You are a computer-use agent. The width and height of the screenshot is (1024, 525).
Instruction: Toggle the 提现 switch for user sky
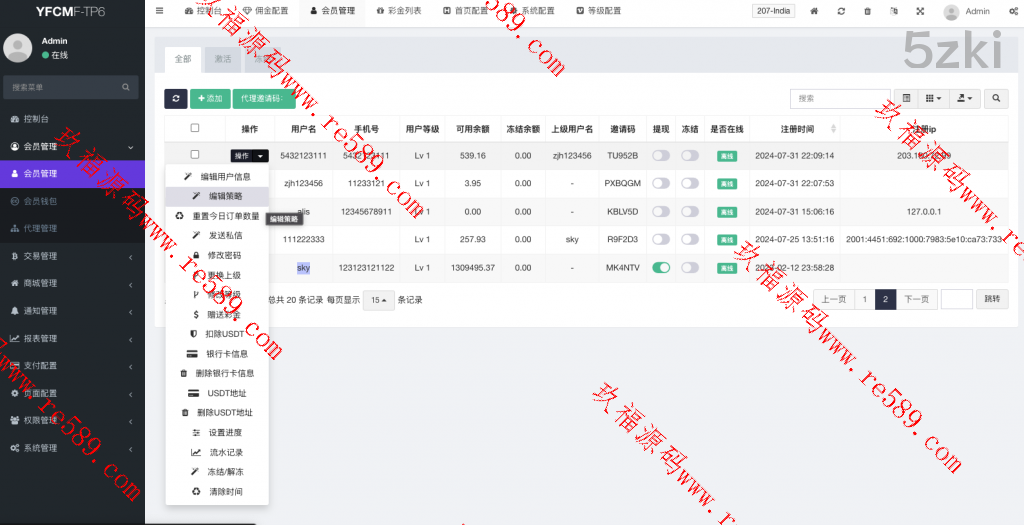(661, 268)
